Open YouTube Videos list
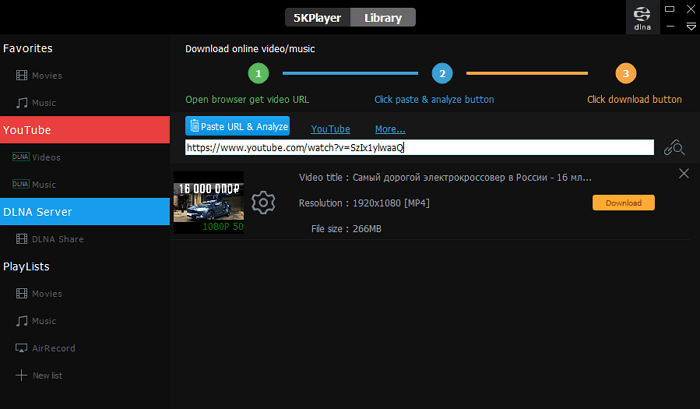This screenshot has width=700, height=409. tap(46, 157)
